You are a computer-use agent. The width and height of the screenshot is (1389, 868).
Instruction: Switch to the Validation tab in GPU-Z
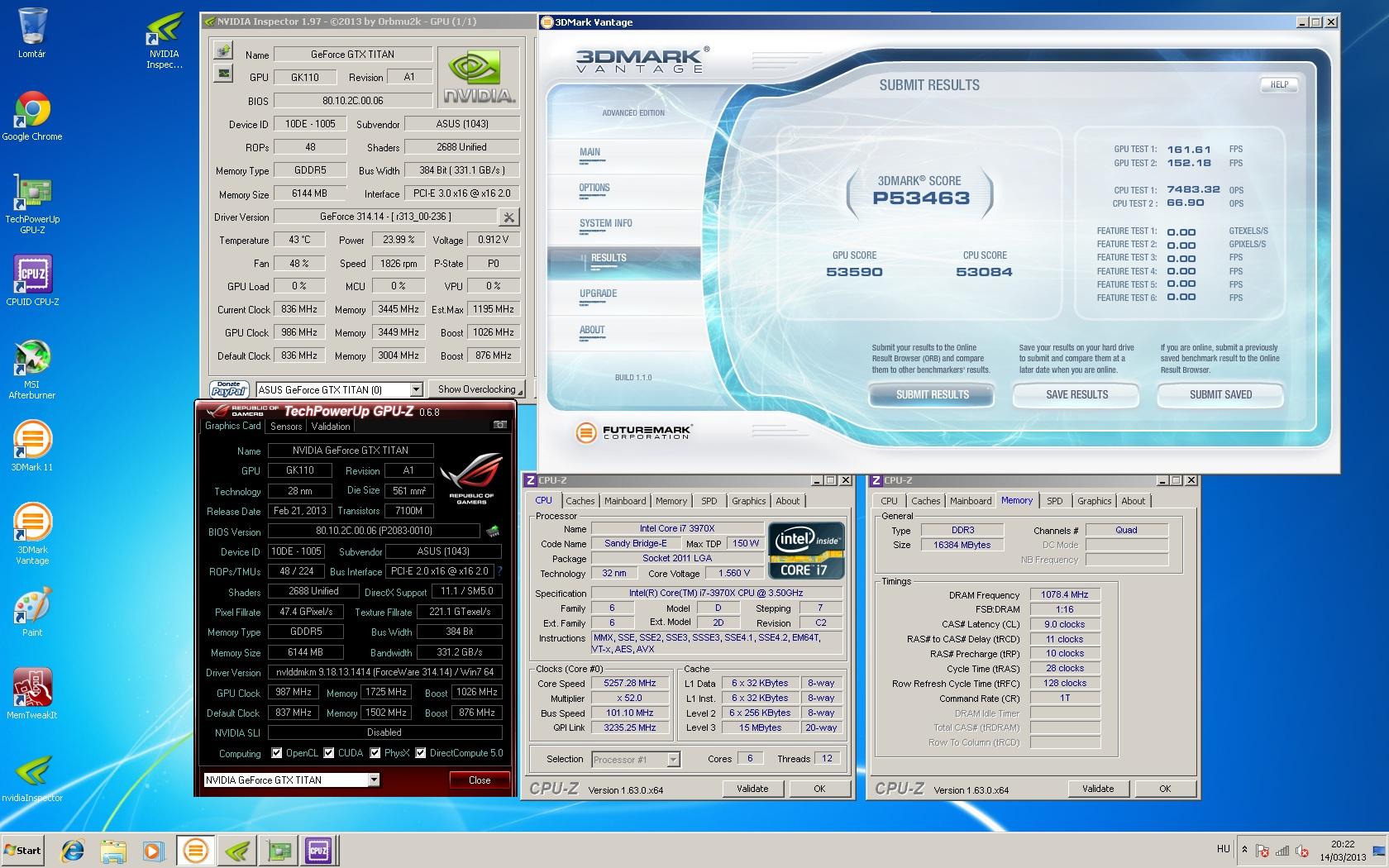(331, 427)
